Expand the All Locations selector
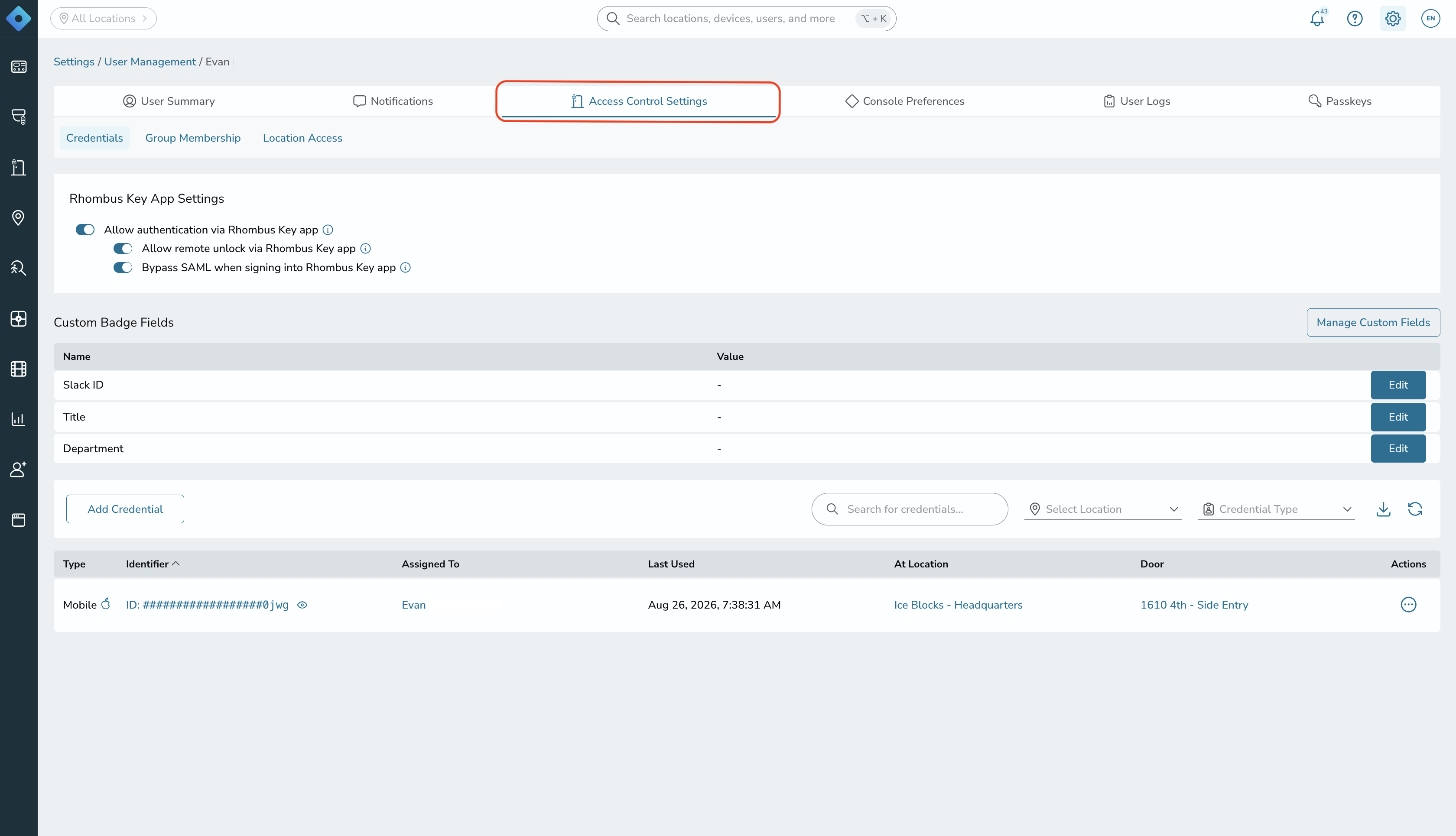1456x836 pixels. pyautogui.click(x=104, y=18)
